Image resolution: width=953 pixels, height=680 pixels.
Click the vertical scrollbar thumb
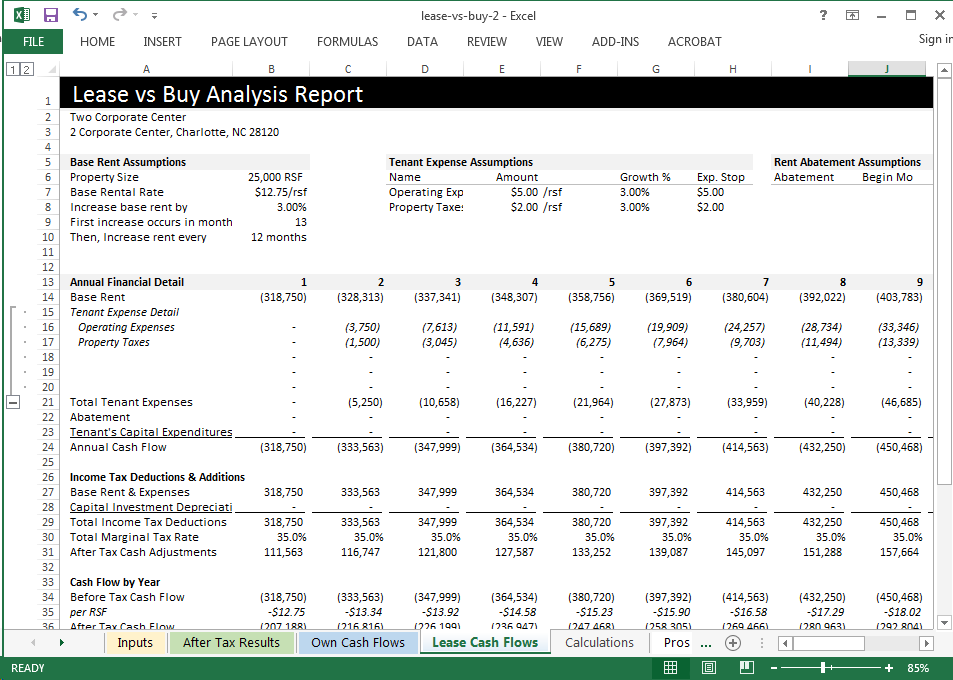(944, 282)
